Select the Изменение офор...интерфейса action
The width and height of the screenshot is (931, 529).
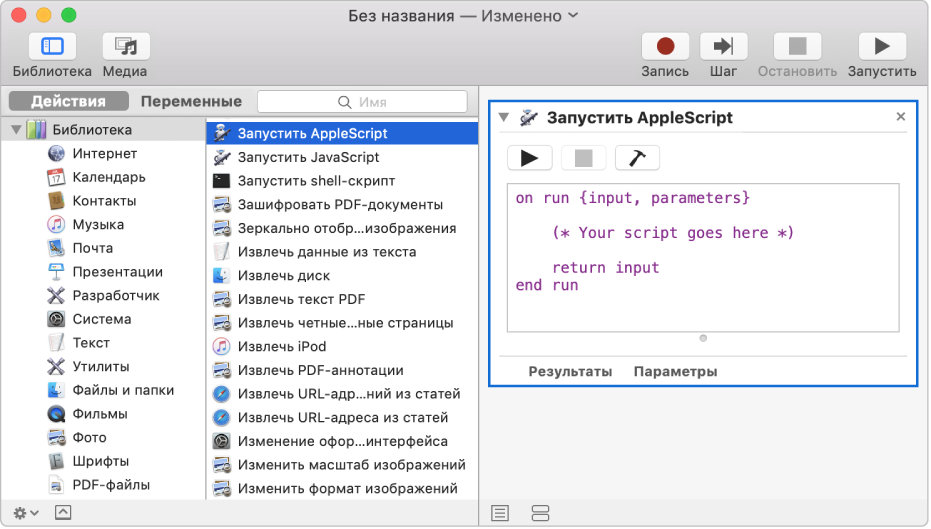[x=342, y=442]
